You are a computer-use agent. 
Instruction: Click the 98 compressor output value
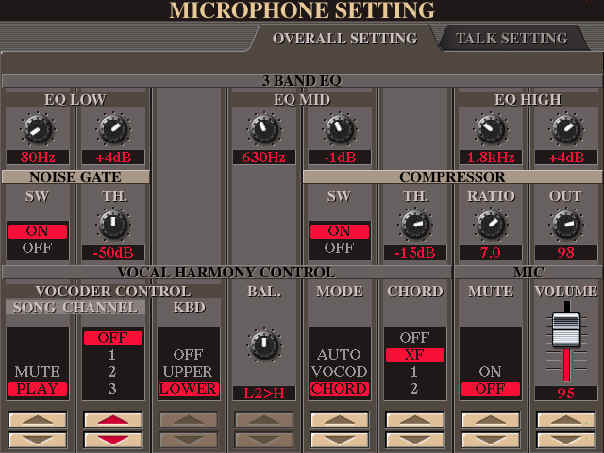click(x=566, y=253)
